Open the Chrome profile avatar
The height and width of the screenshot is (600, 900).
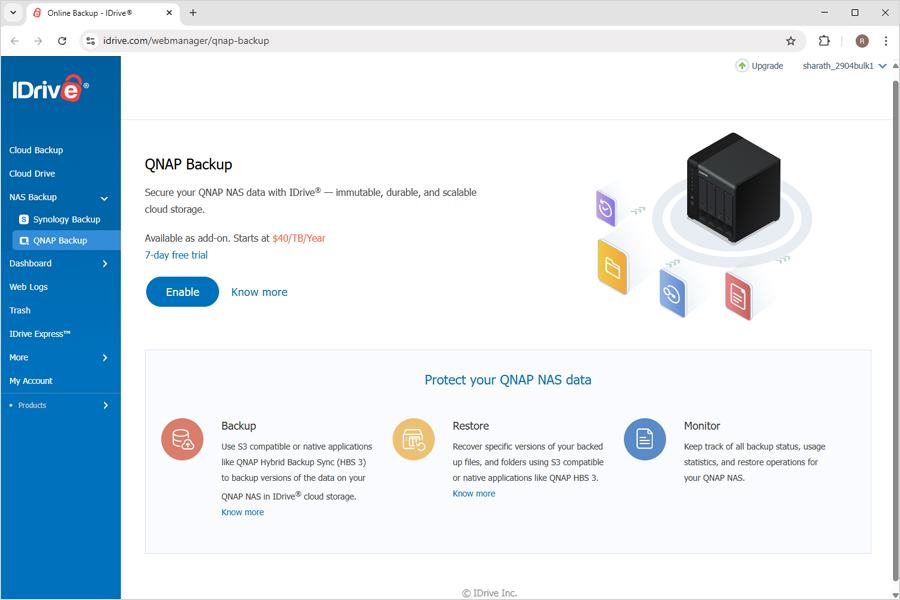862,41
